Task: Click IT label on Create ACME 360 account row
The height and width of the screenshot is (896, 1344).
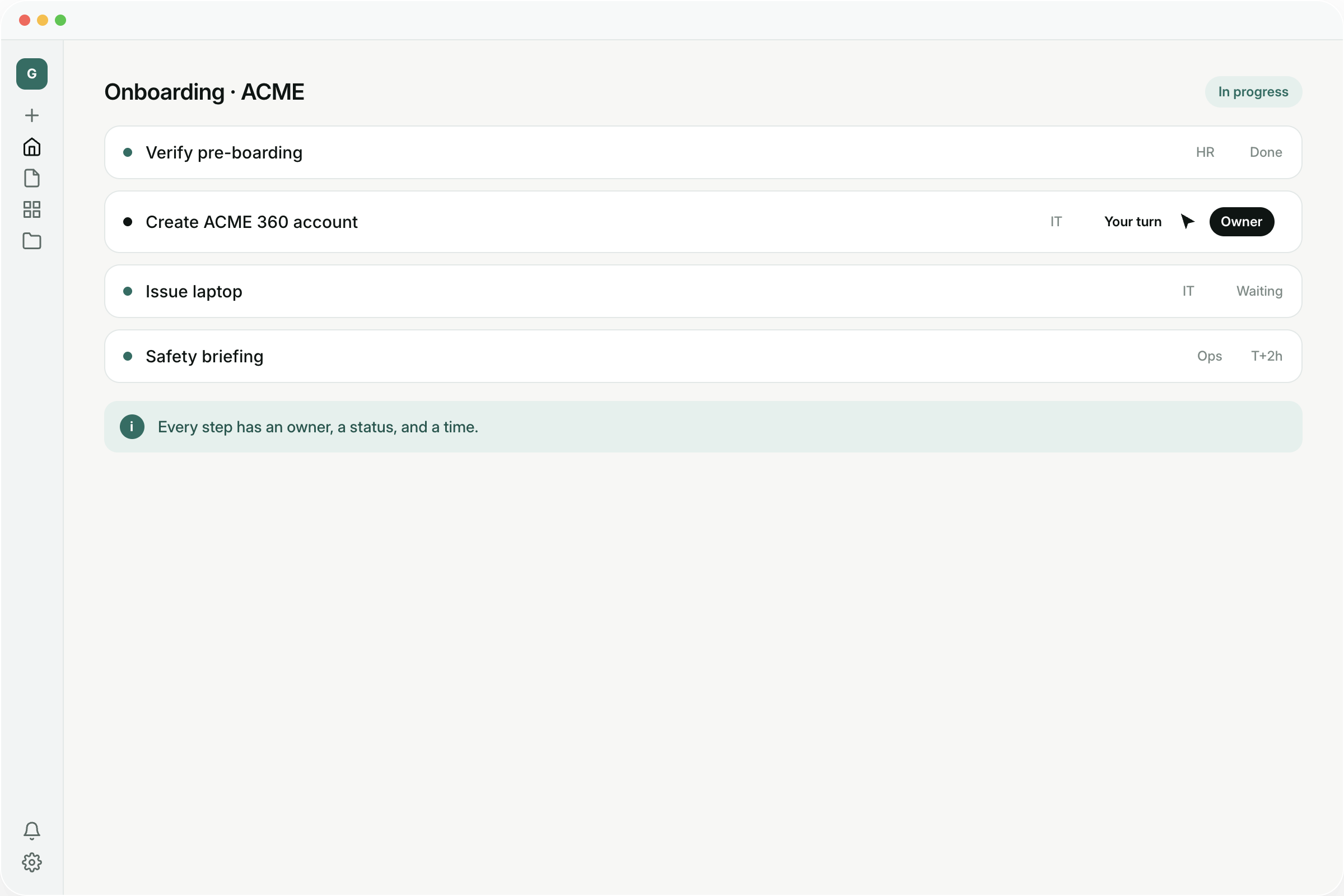Action: point(1056,222)
